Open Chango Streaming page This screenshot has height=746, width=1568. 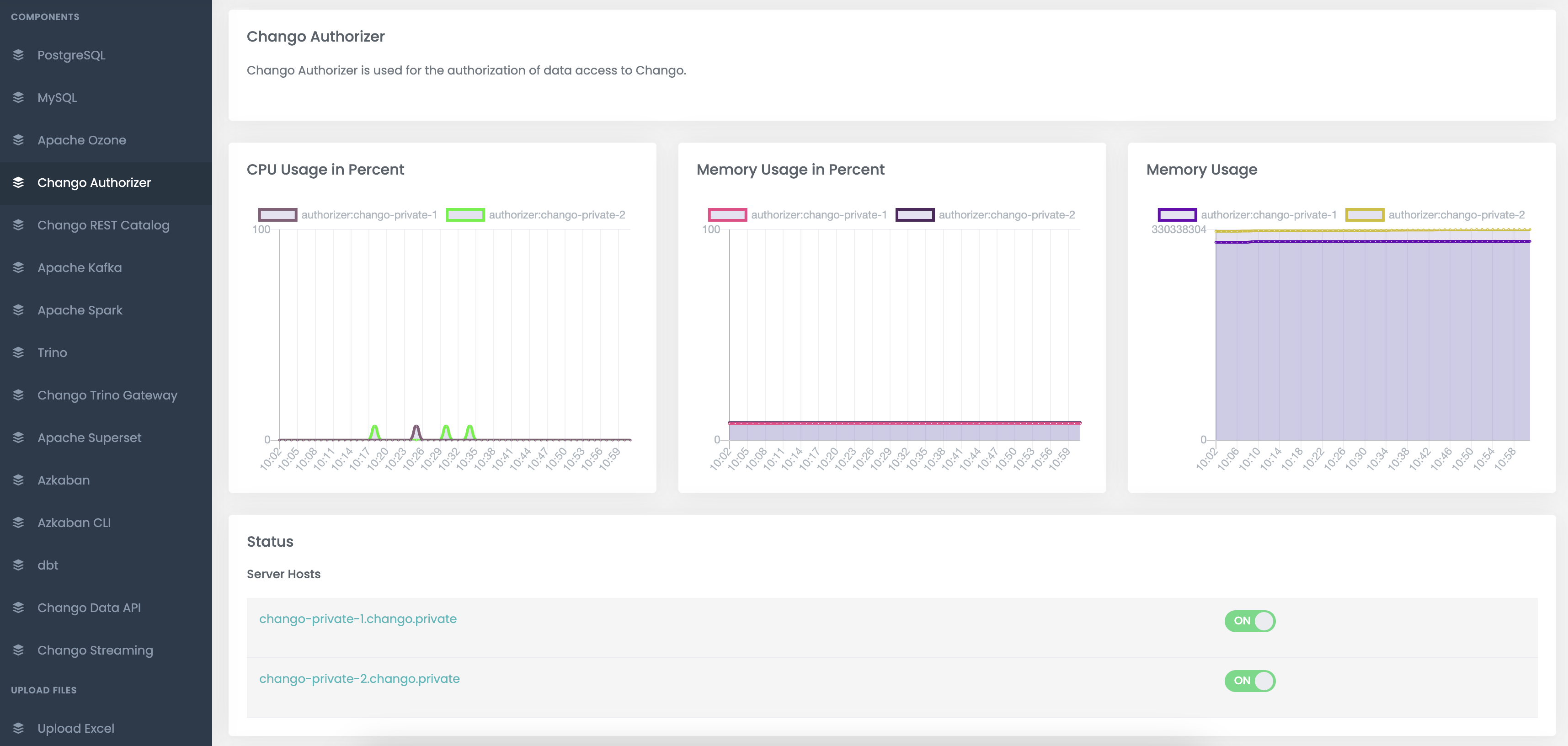point(106,650)
